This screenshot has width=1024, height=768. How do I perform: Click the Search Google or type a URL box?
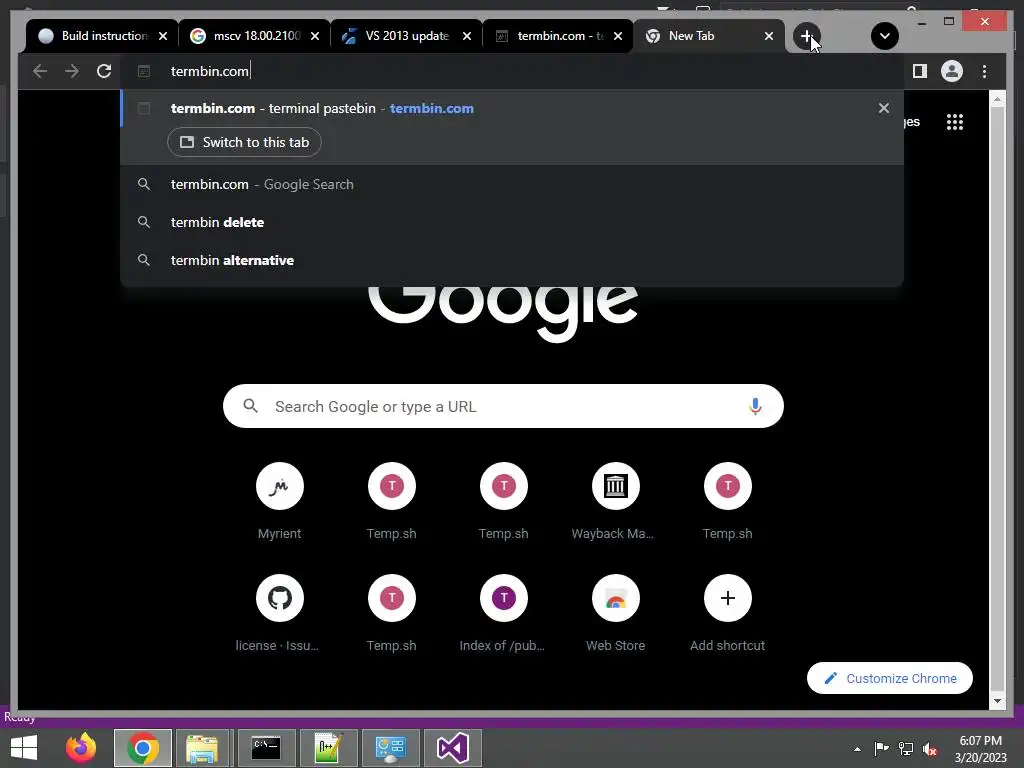pos(503,406)
